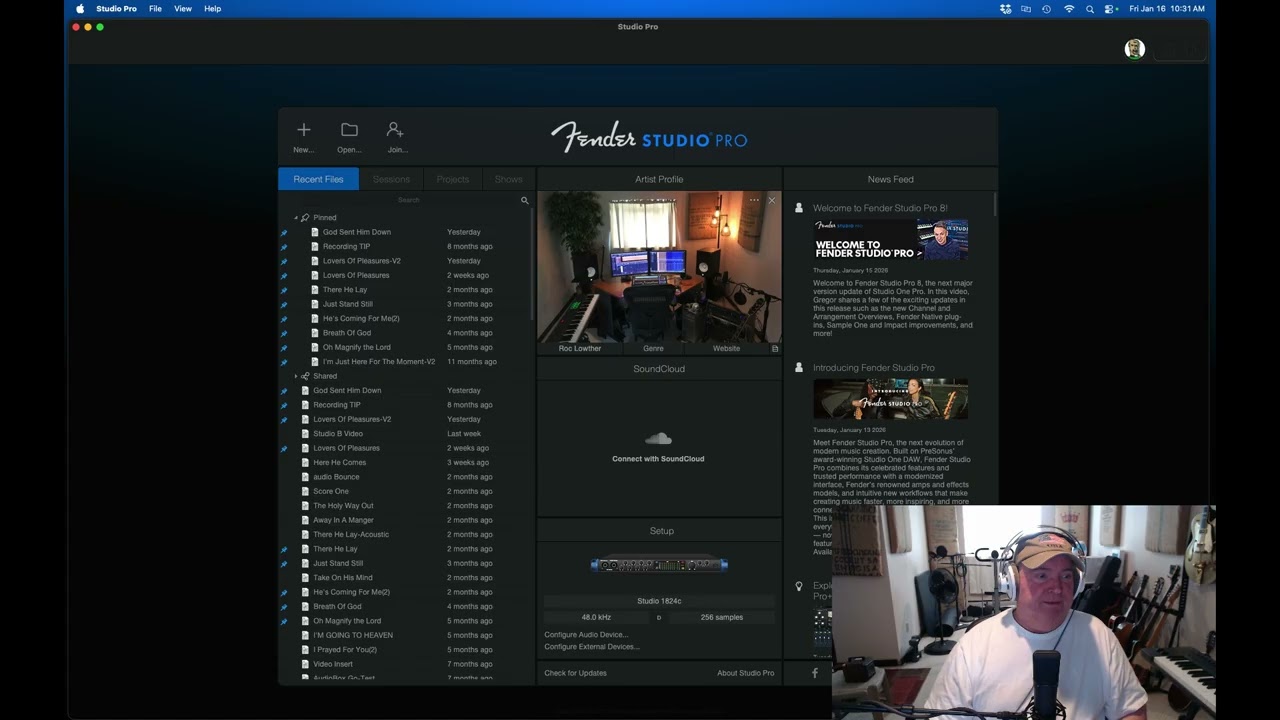
Task: Click the share icon of the Shared group header
Action: [305, 376]
